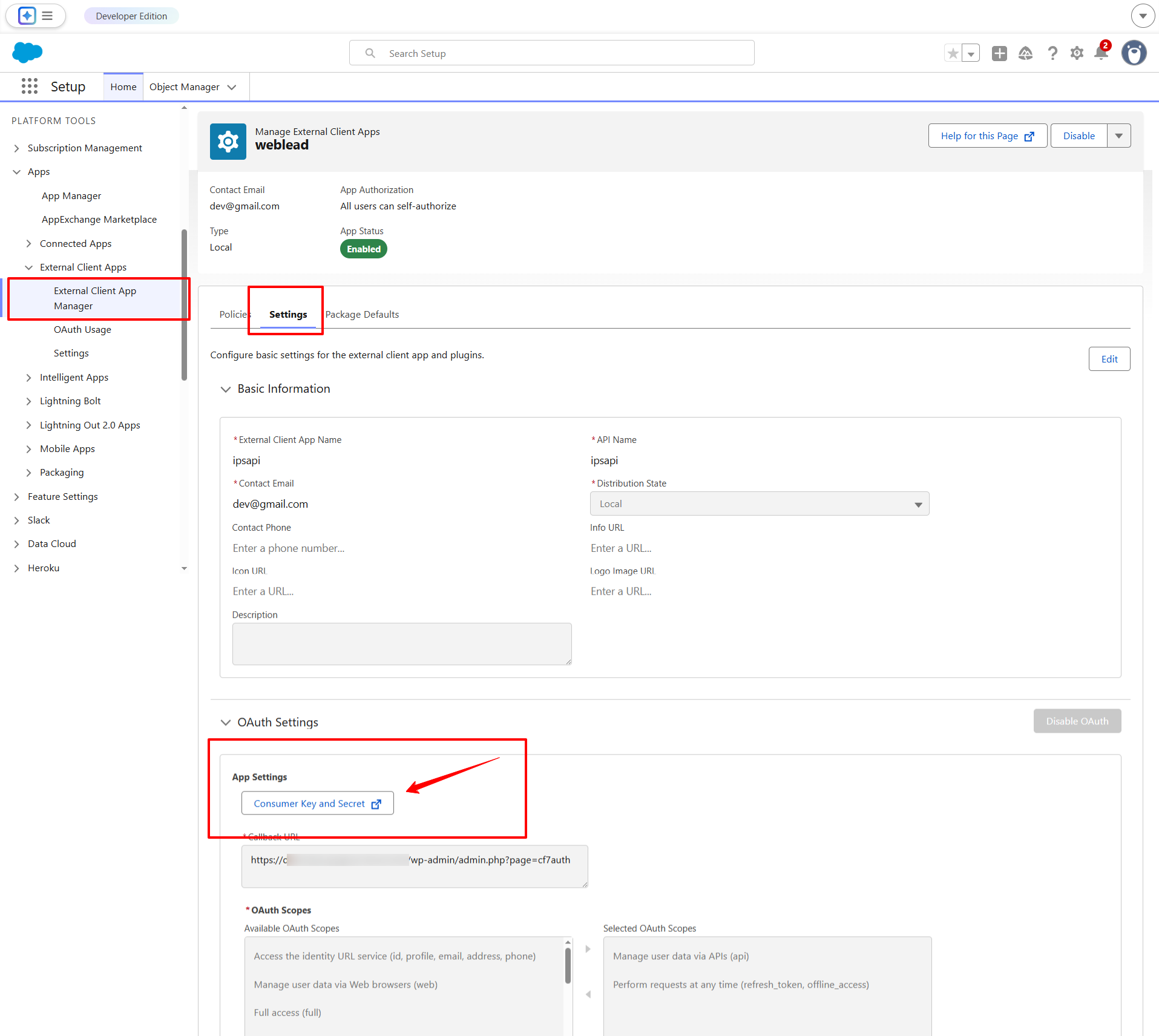This screenshot has height=1036, width=1159.
Task: Click the Salesforce cloud logo
Action: tap(27, 53)
